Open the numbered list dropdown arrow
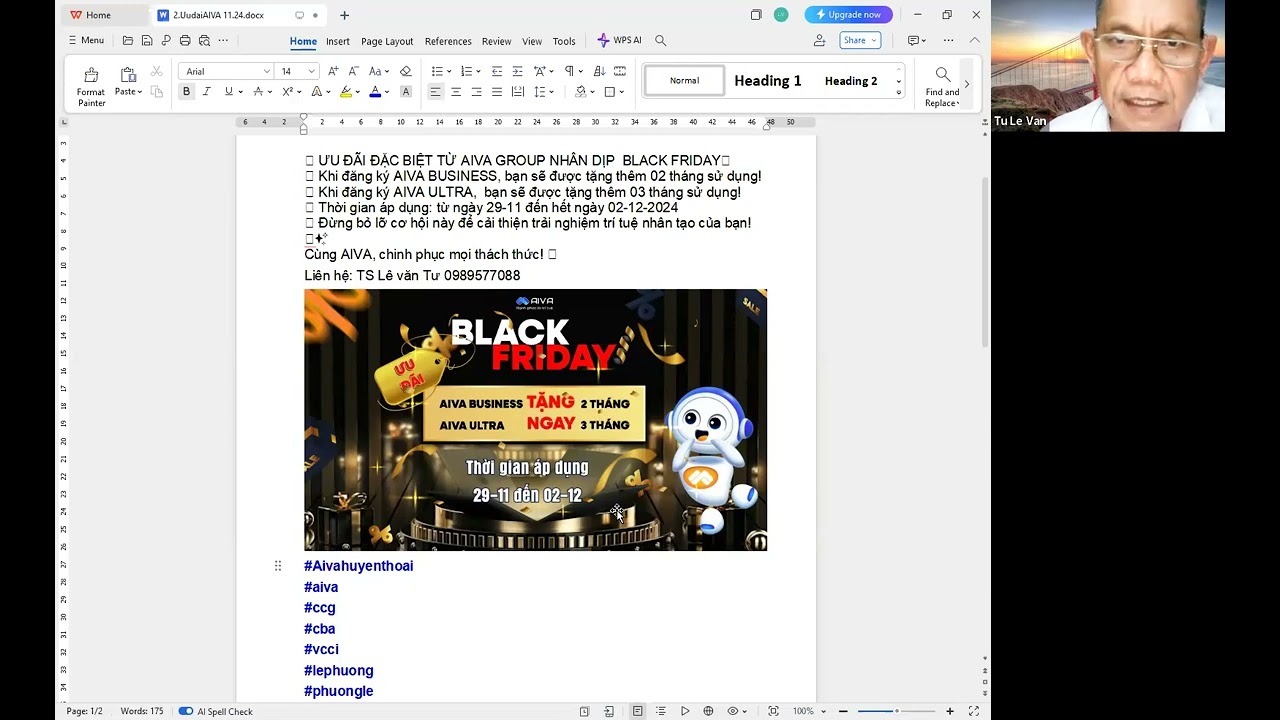Viewport: 1280px width, 720px height. pyautogui.click(x=478, y=72)
